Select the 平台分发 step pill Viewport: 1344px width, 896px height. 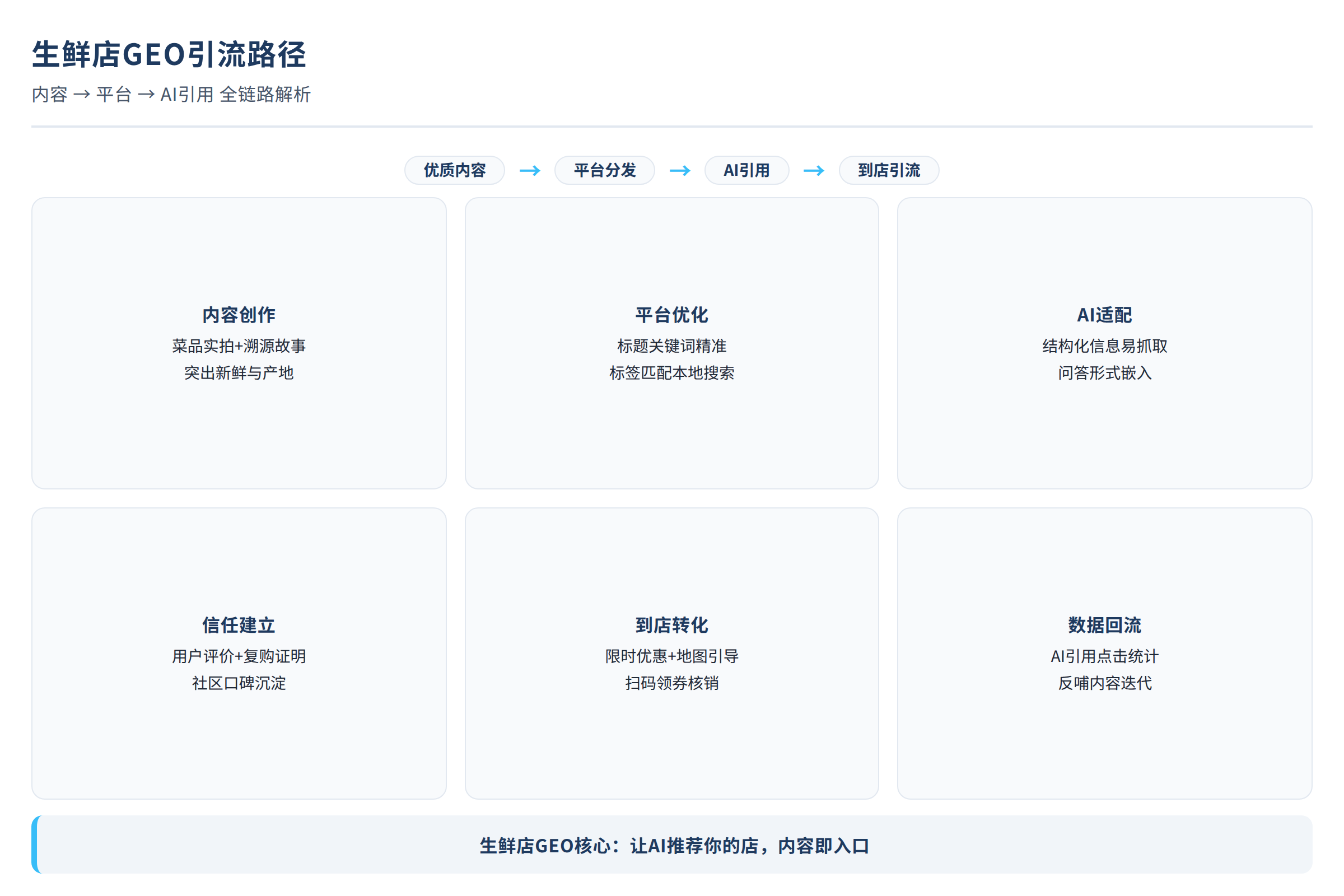(605, 170)
